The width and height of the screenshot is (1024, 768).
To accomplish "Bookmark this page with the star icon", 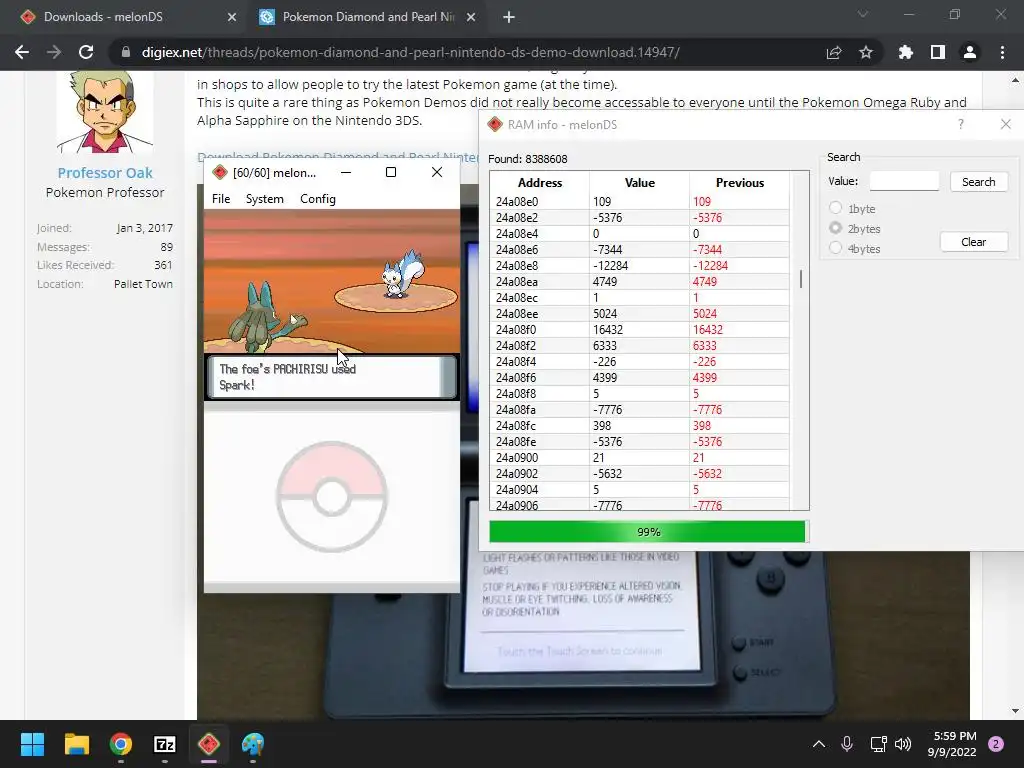I will (866, 52).
